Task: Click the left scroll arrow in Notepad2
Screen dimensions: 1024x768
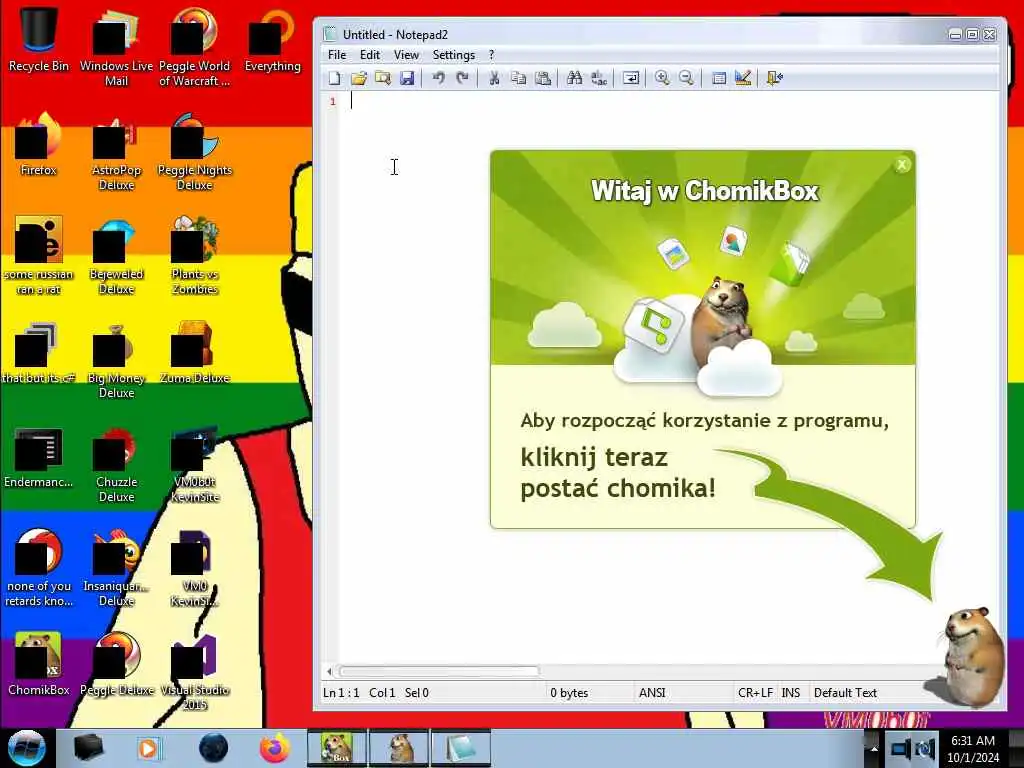Action: [x=329, y=671]
